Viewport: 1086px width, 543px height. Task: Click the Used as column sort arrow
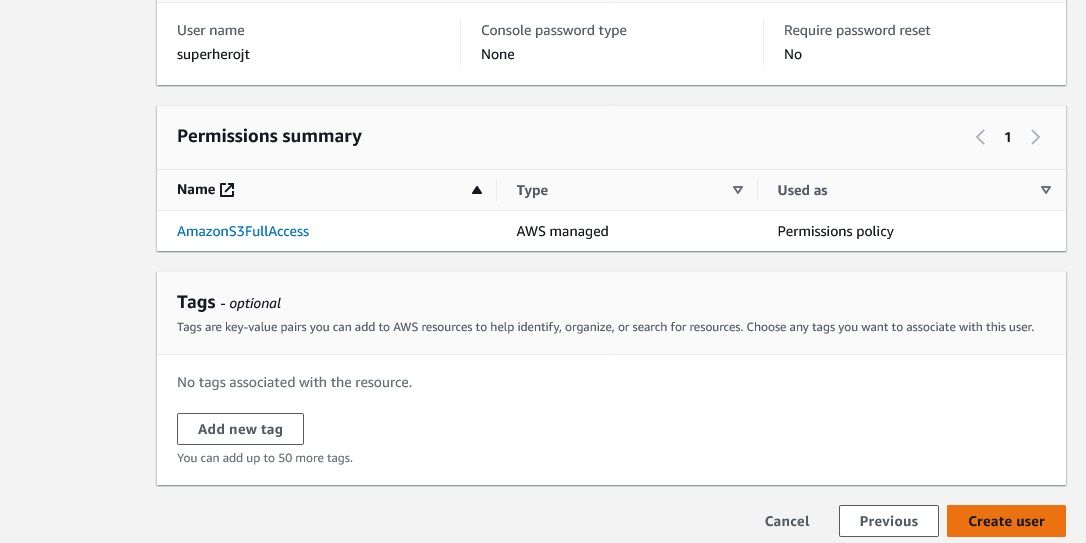[x=1046, y=190]
